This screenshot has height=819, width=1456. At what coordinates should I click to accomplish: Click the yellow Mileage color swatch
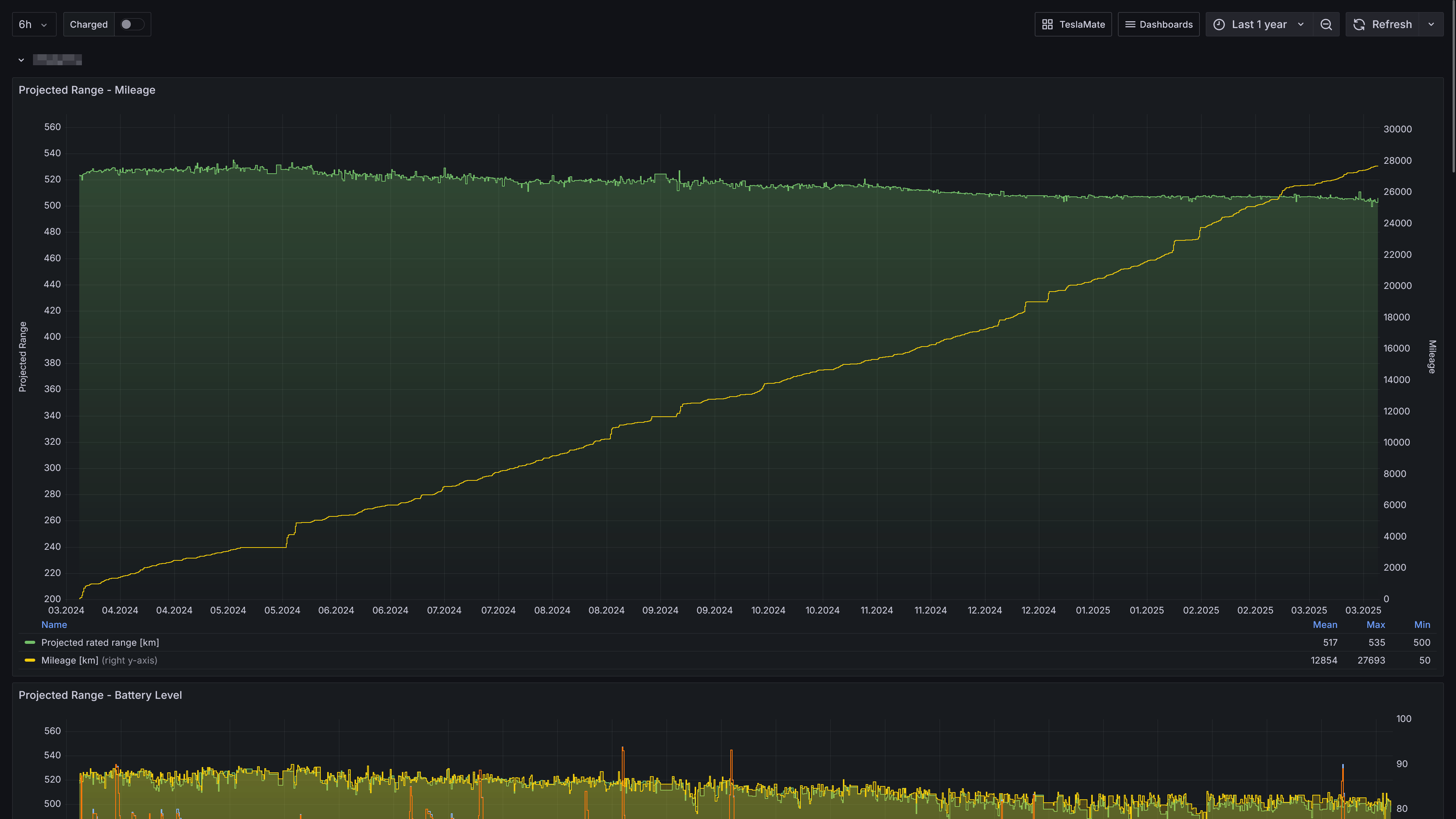click(x=30, y=660)
